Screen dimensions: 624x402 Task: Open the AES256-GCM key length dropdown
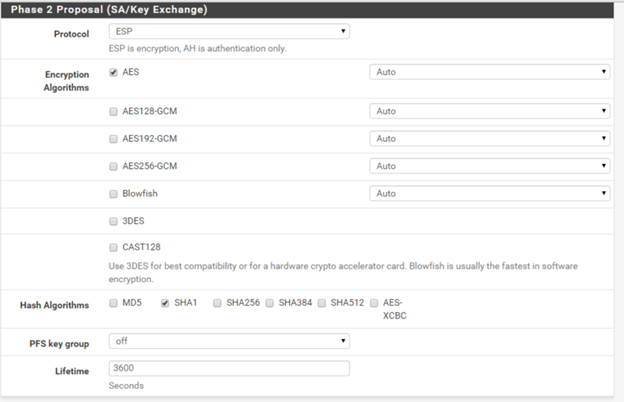click(489, 165)
